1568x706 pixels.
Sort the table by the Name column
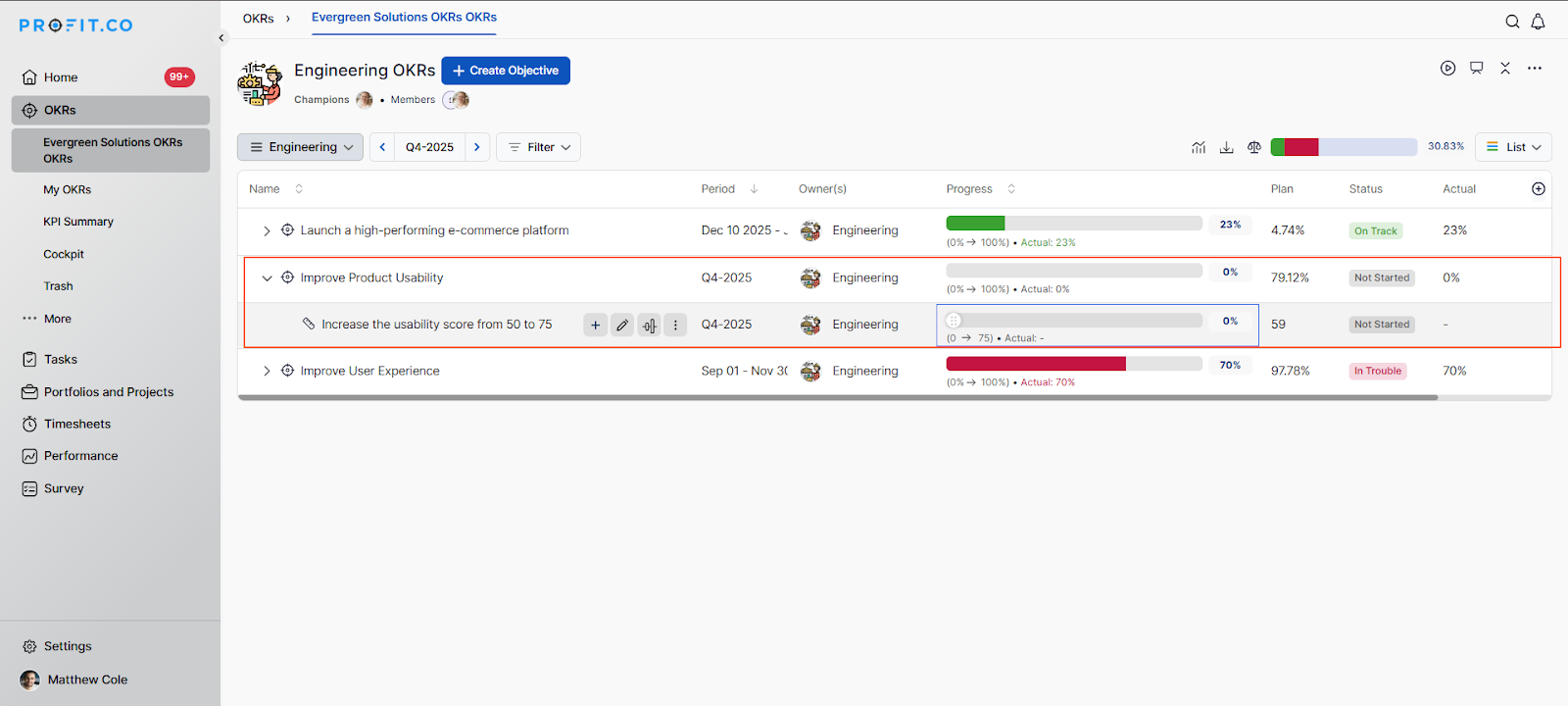(299, 188)
